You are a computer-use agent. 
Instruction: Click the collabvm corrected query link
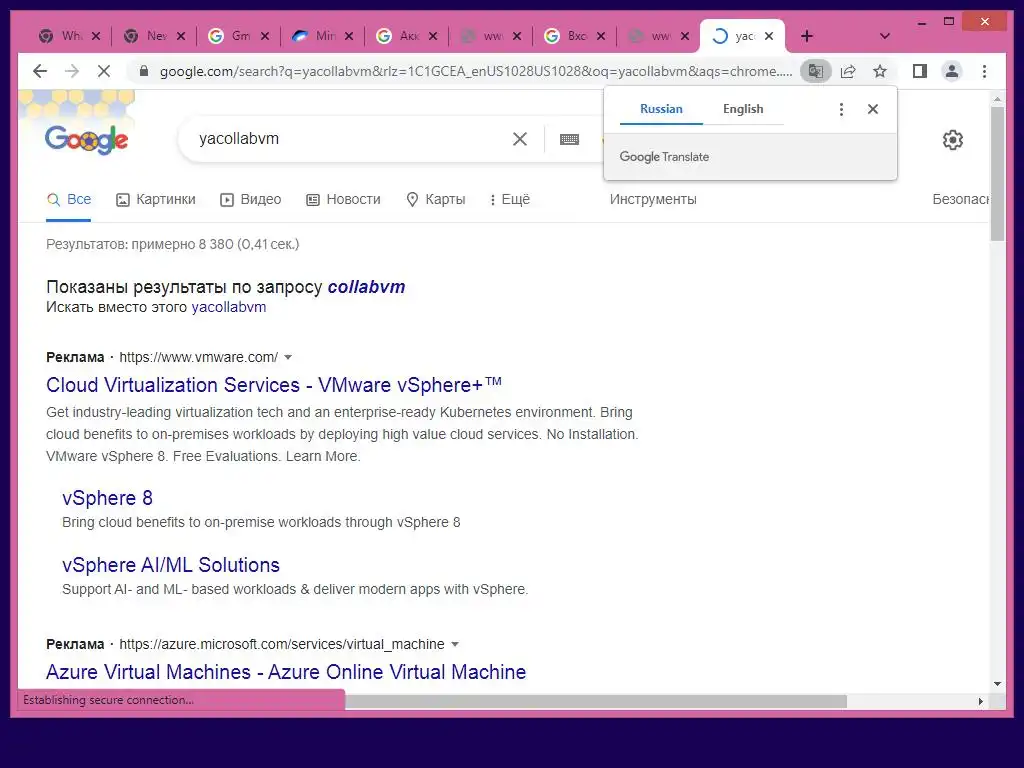point(366,287)
